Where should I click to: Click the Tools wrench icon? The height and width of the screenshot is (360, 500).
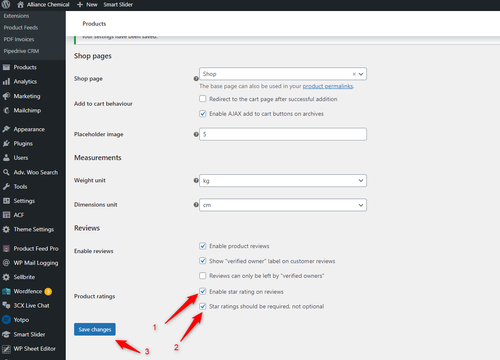coord(6,187)
